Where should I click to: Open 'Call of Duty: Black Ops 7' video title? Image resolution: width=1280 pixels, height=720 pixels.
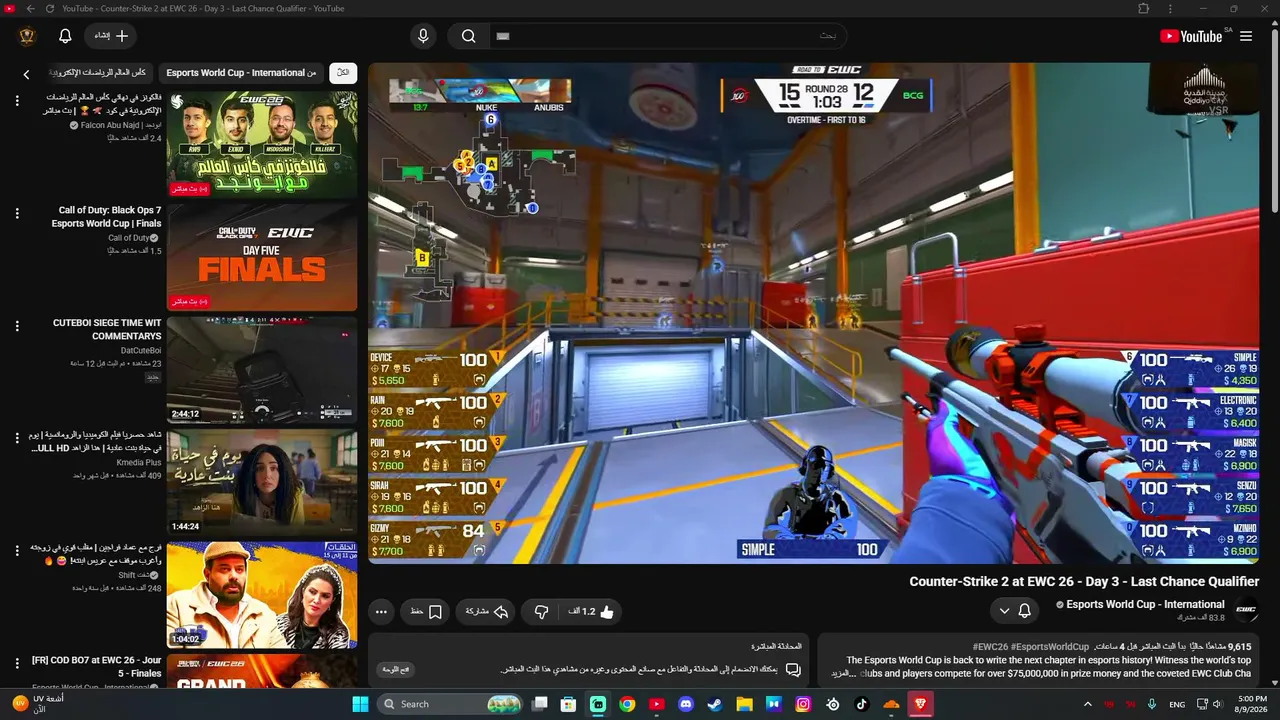106,217
